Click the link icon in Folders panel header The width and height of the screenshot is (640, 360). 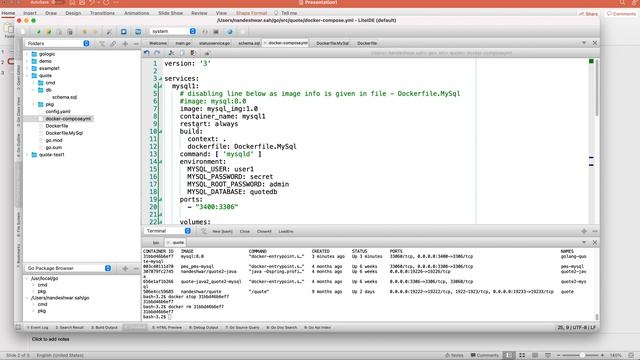[x=113, y=43]
